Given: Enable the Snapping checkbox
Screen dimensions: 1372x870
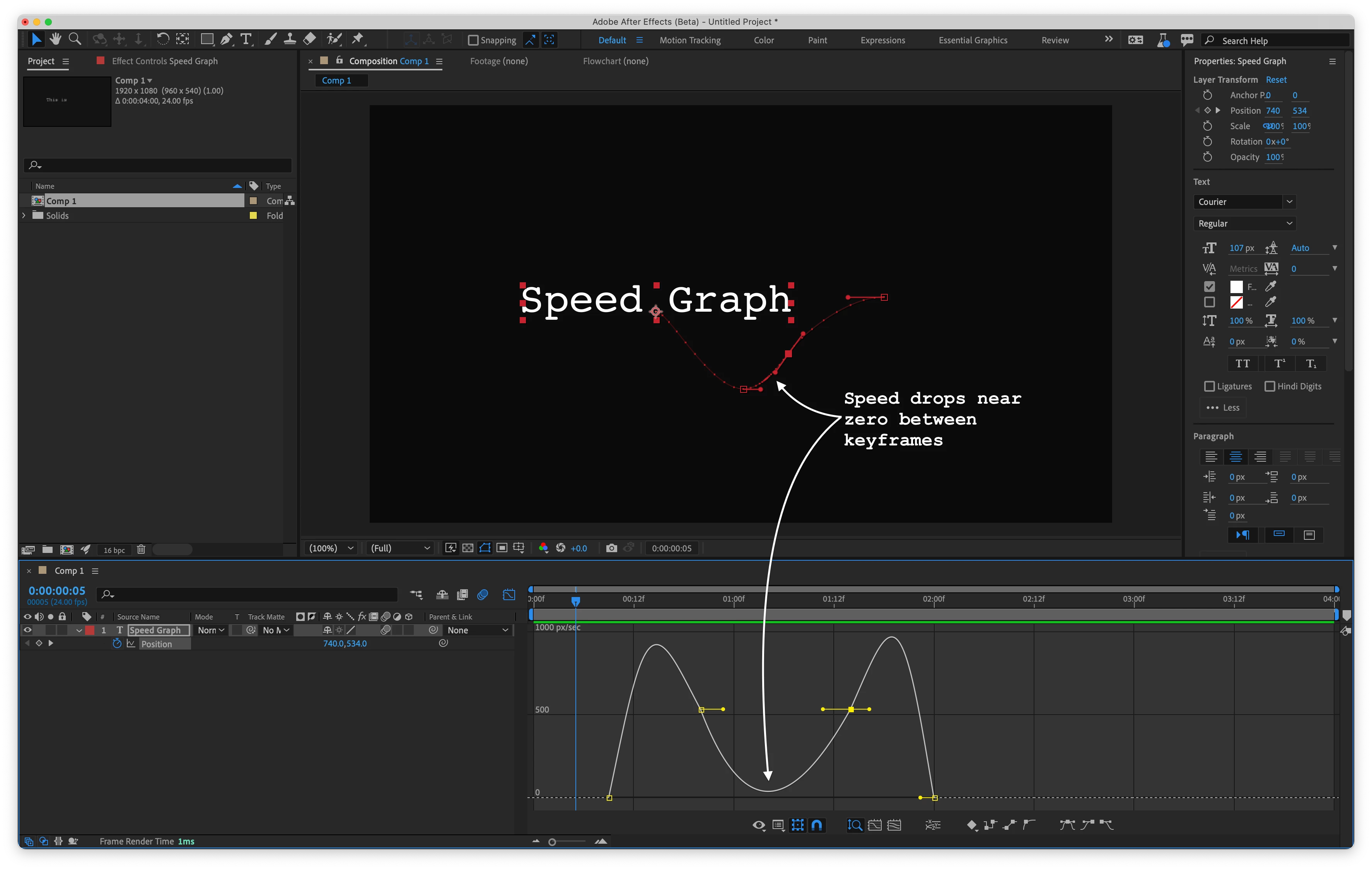Looking at the screenshot, I should [x=473, y=40].
